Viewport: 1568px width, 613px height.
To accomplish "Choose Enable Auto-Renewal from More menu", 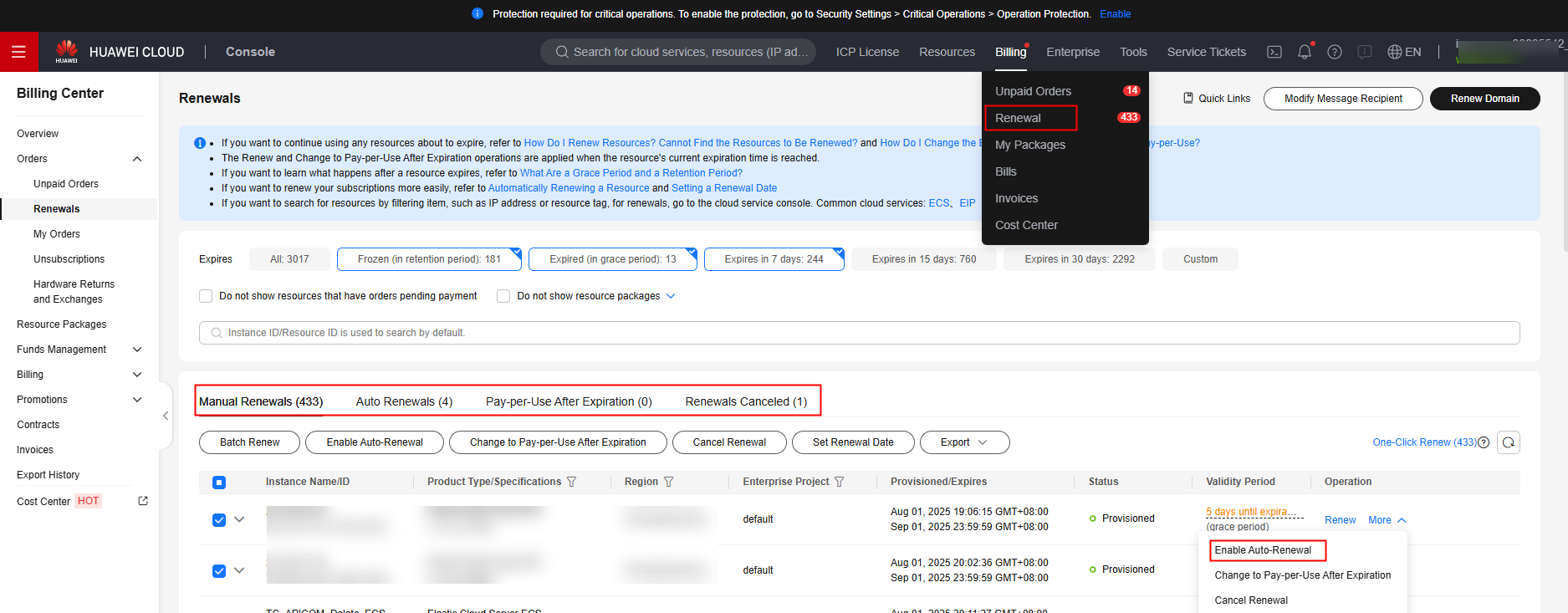I will 1263,550.
